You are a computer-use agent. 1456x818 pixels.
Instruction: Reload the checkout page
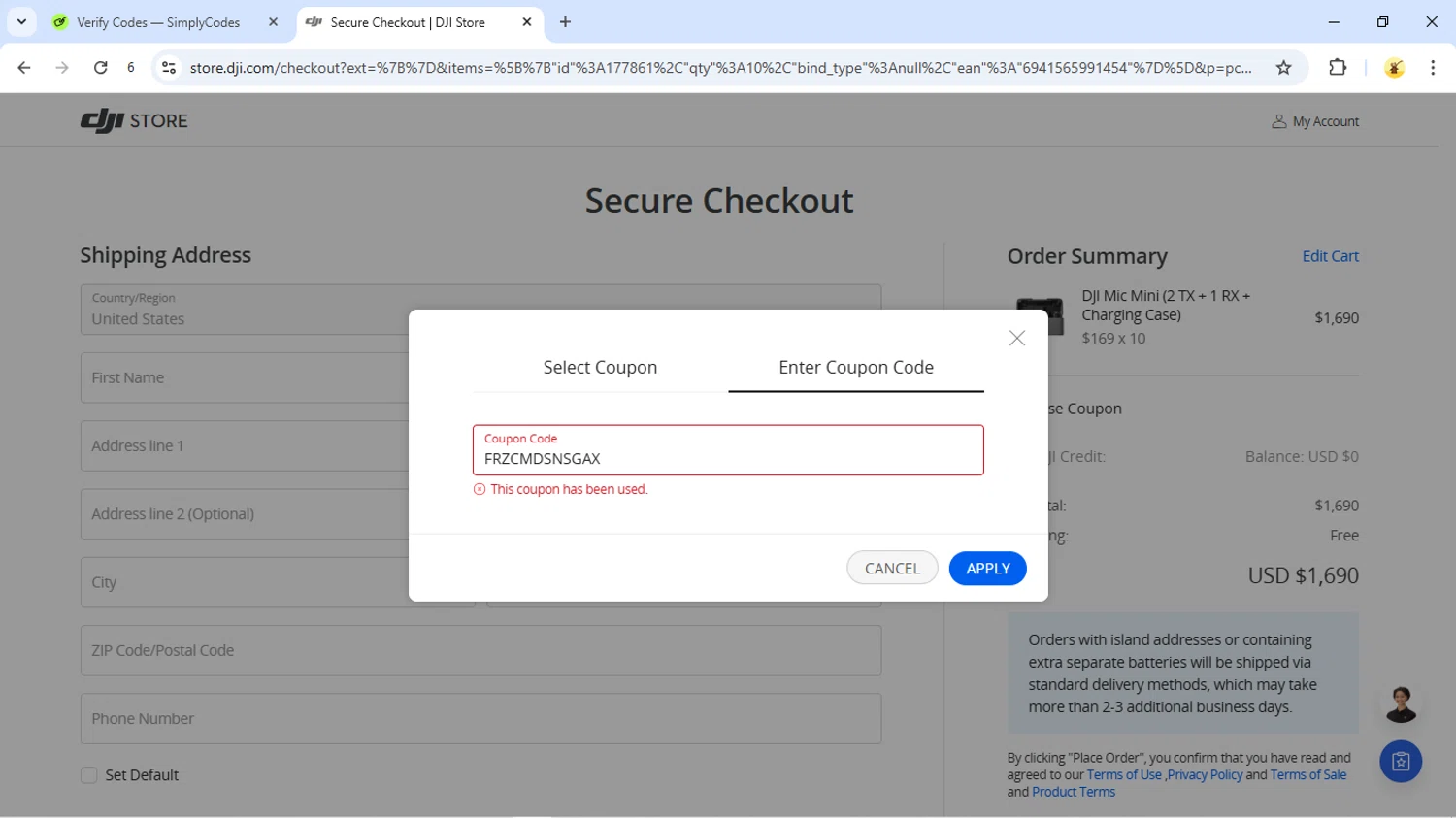tap(100, 68)
